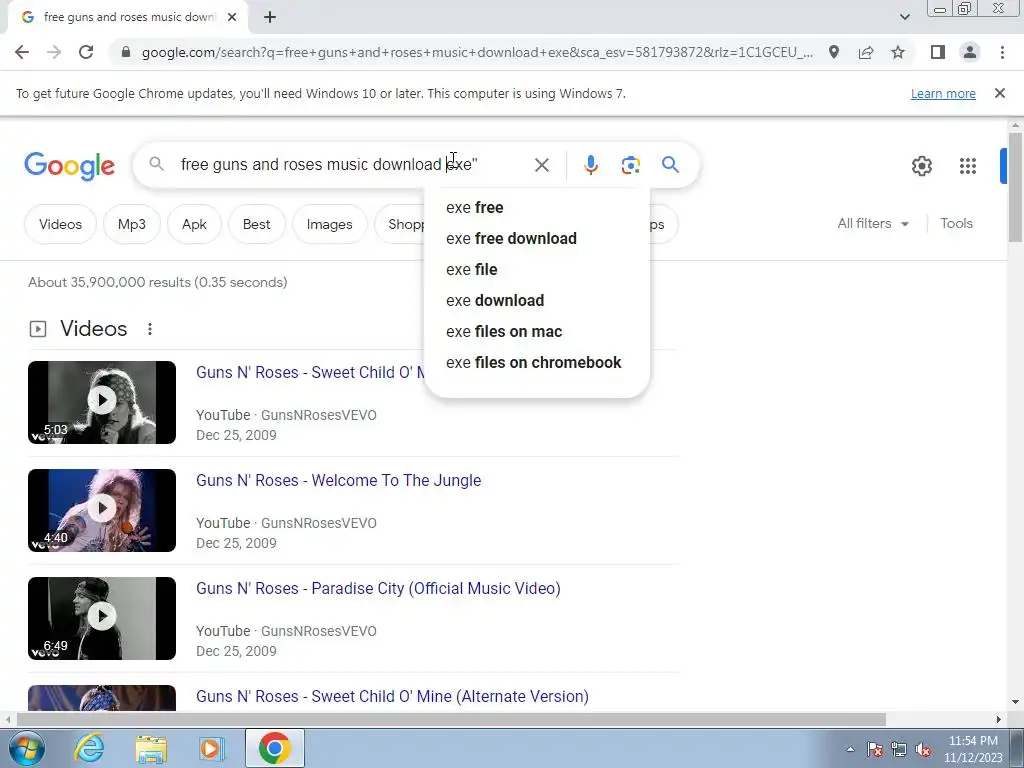Filter results by Videos chip
This screenshot has height=768, width=1024.
[x=60, y=224]
